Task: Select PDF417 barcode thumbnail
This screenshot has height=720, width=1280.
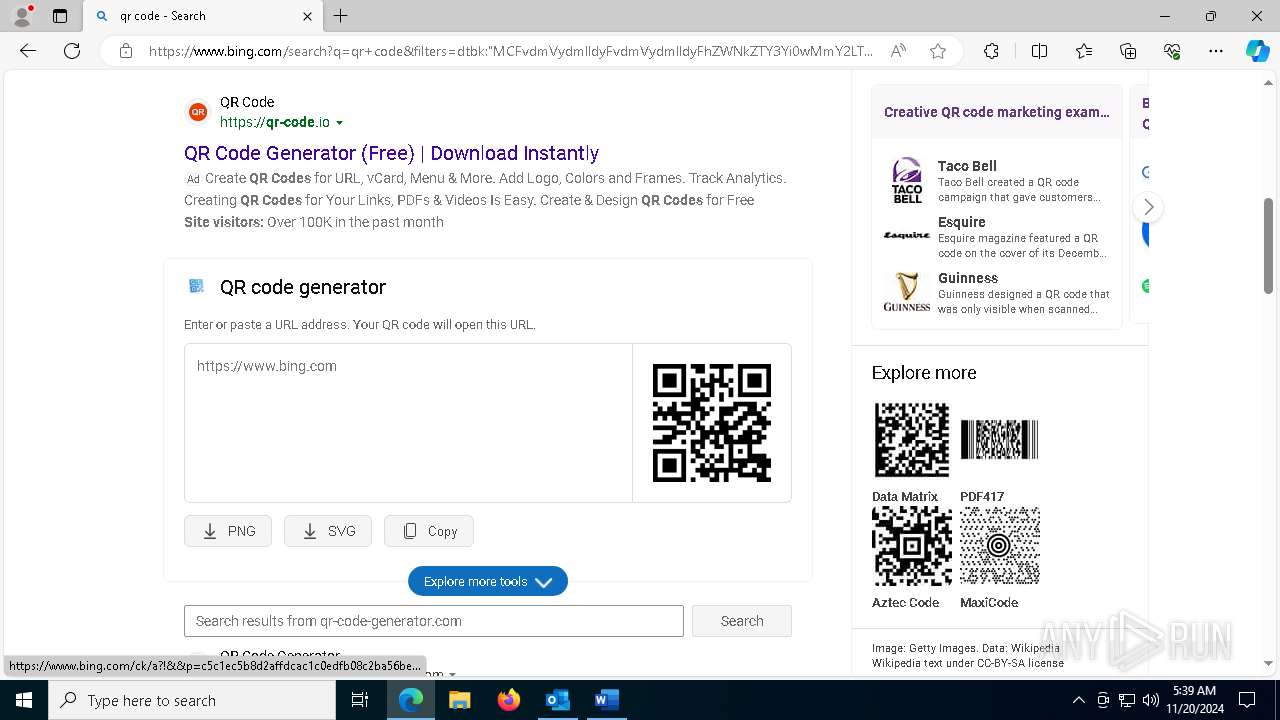Action: point(999,440)
